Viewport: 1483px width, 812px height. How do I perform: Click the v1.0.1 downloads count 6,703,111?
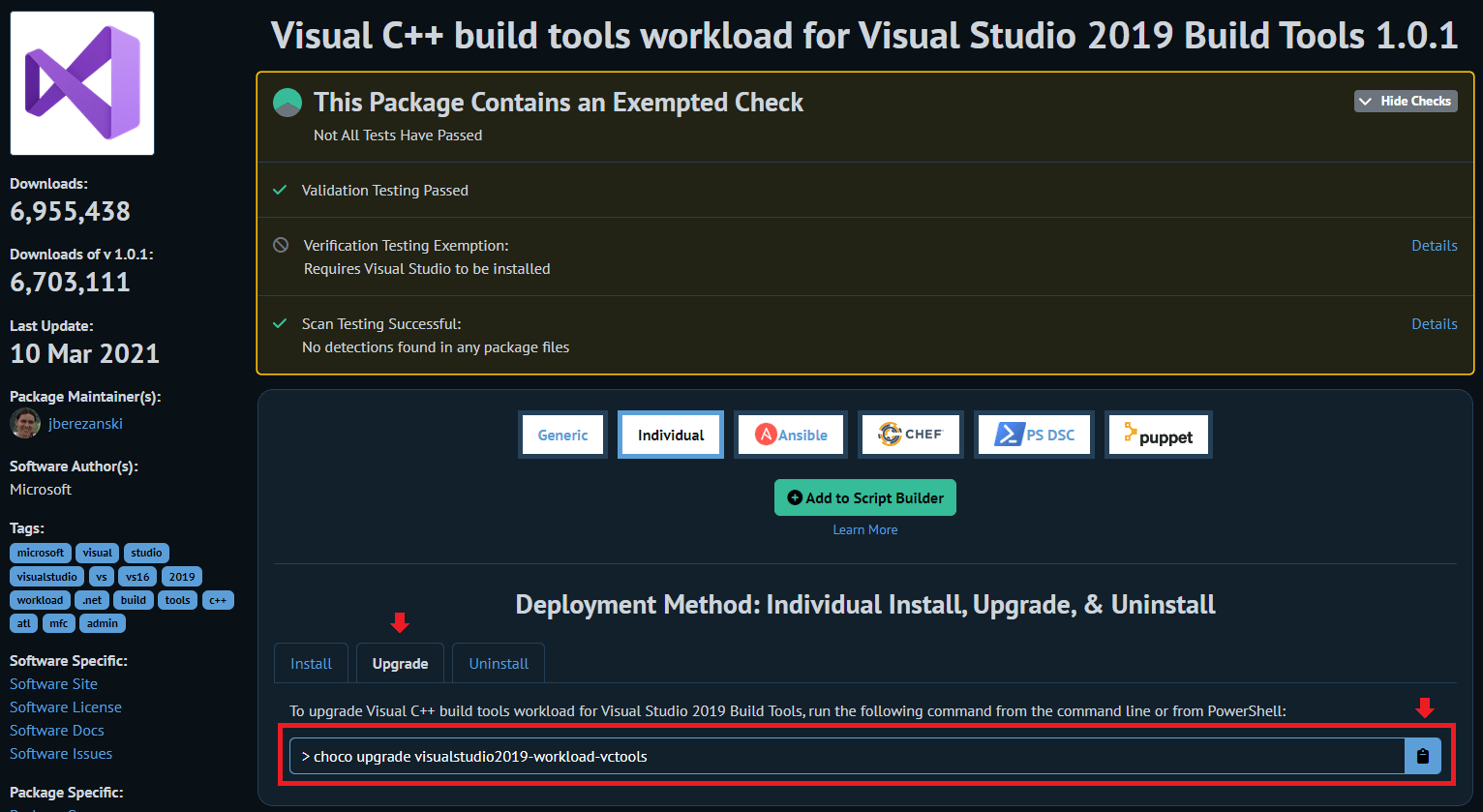point(70,282)
